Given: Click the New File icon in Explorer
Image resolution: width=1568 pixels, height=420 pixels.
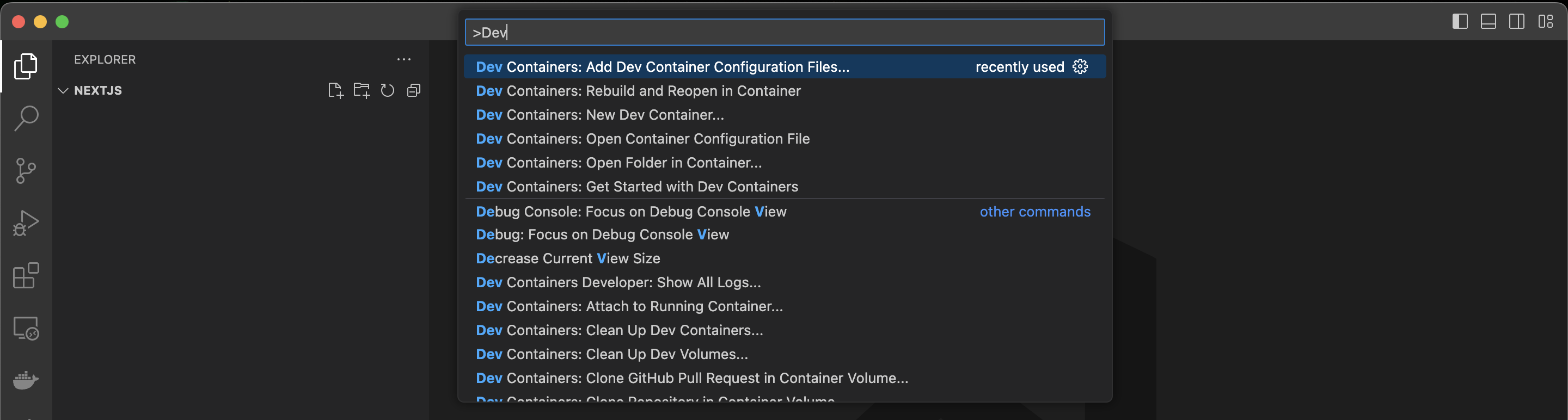Looking at the screenshot, I should click(335, 90).
